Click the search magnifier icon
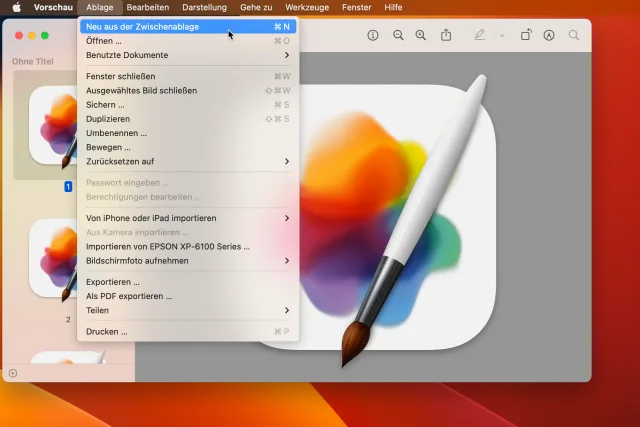Image resolution: width=640 pixels, height=427 pixels. tap(574, 35)
